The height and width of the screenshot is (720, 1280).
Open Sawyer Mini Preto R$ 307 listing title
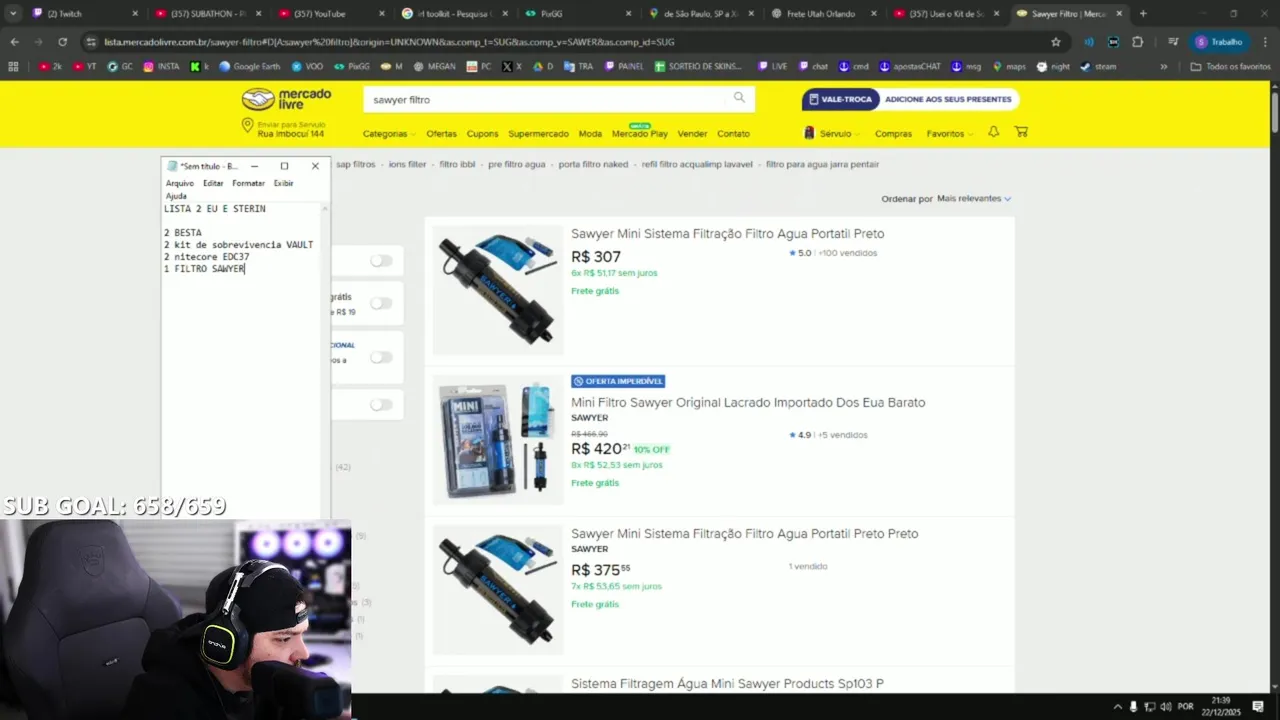point(727,233)
